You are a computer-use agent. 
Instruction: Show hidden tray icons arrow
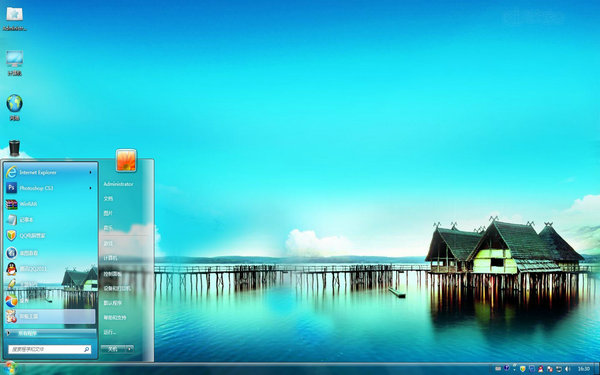[x=514, y=369]
